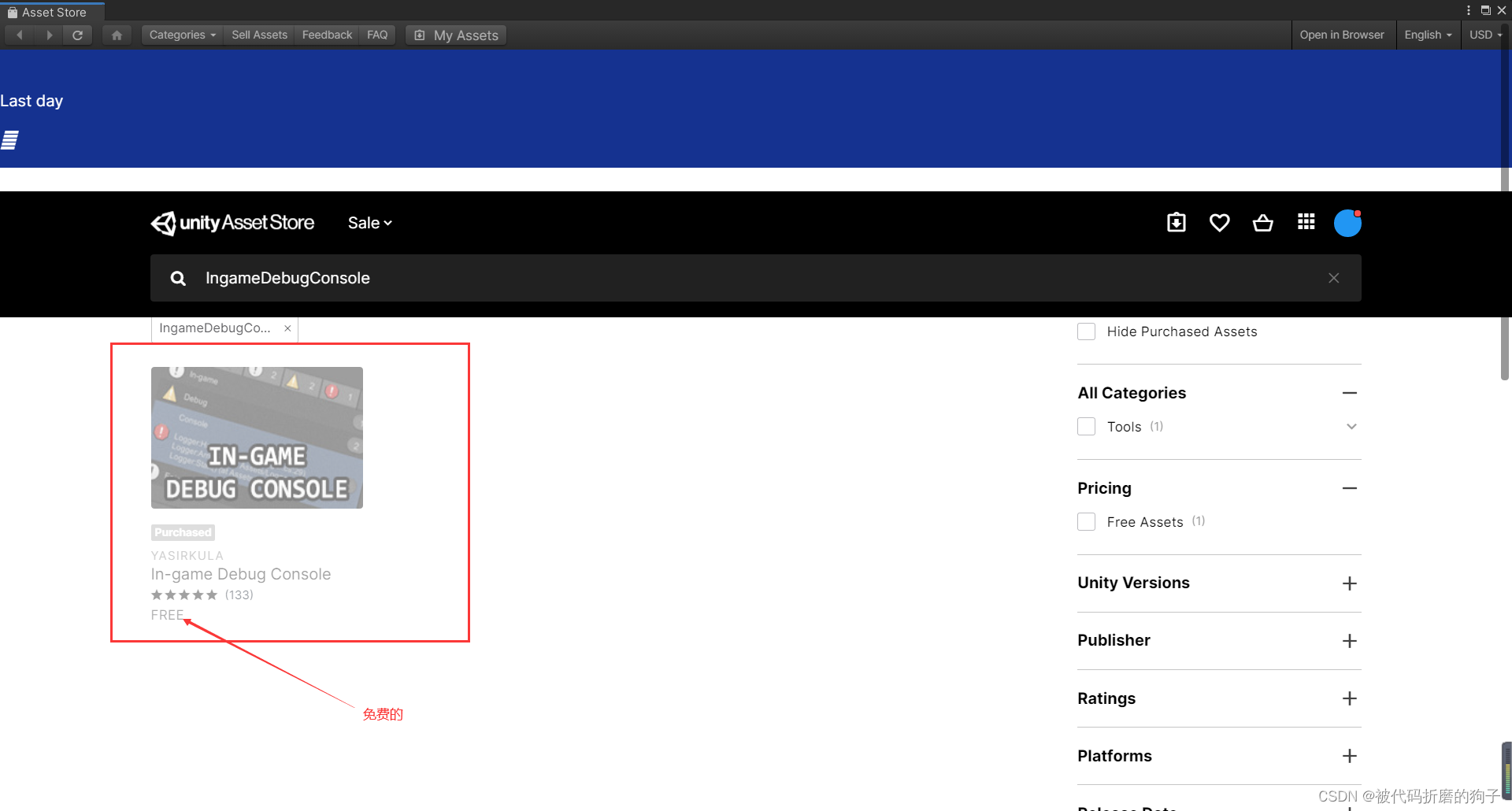Collapse the Pricing section

tap(1350, 488)
